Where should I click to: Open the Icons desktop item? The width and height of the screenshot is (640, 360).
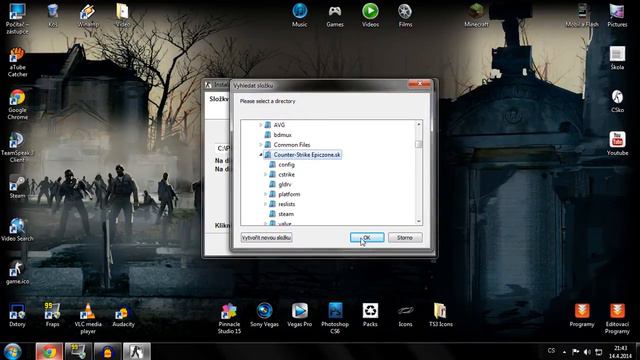click(x=405, y=315)
